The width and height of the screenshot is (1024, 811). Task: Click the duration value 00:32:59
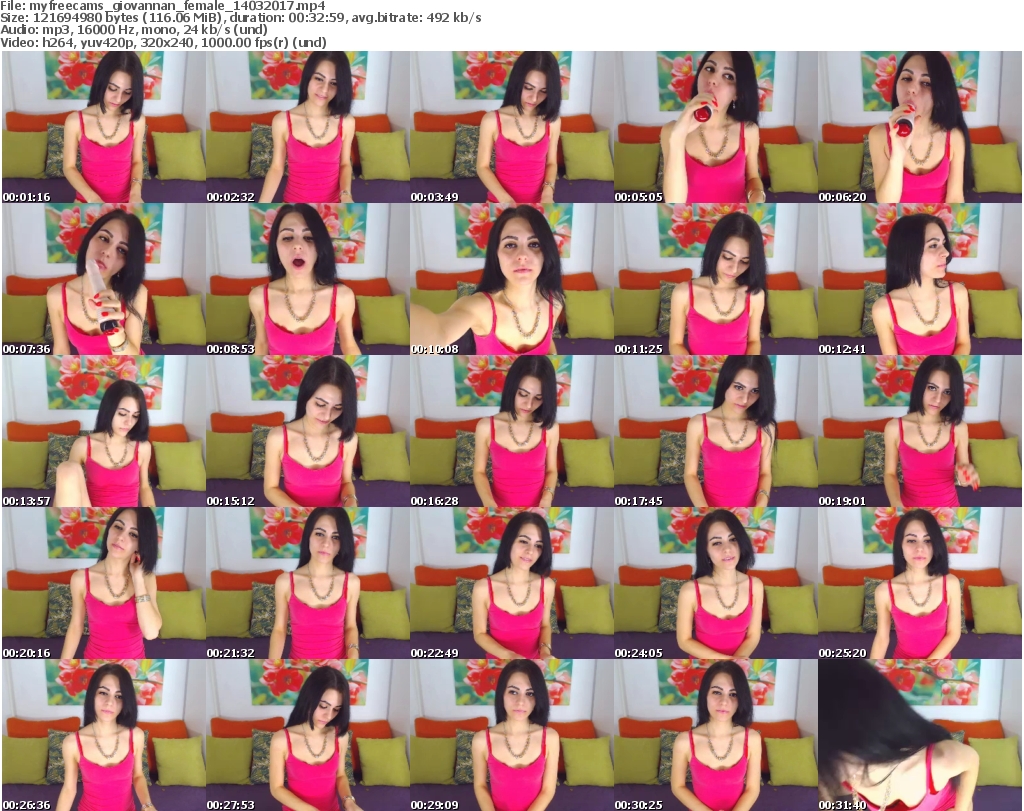click(319, 18)
